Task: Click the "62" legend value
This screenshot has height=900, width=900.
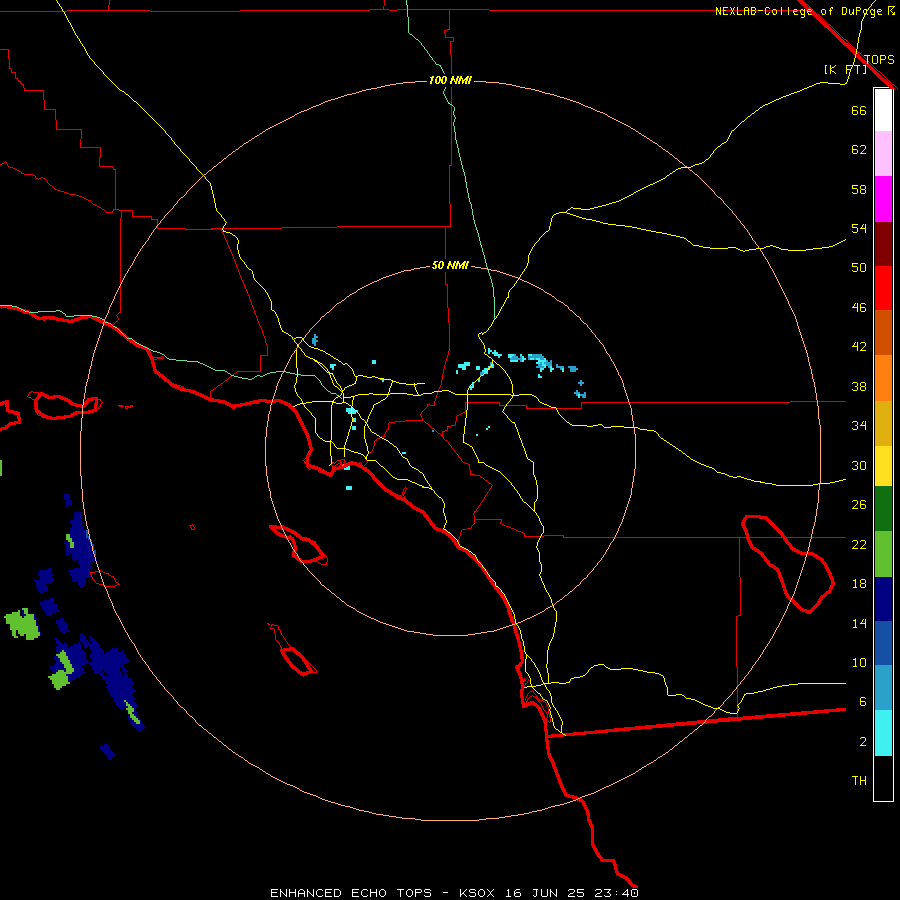Action: coord(859,150)
